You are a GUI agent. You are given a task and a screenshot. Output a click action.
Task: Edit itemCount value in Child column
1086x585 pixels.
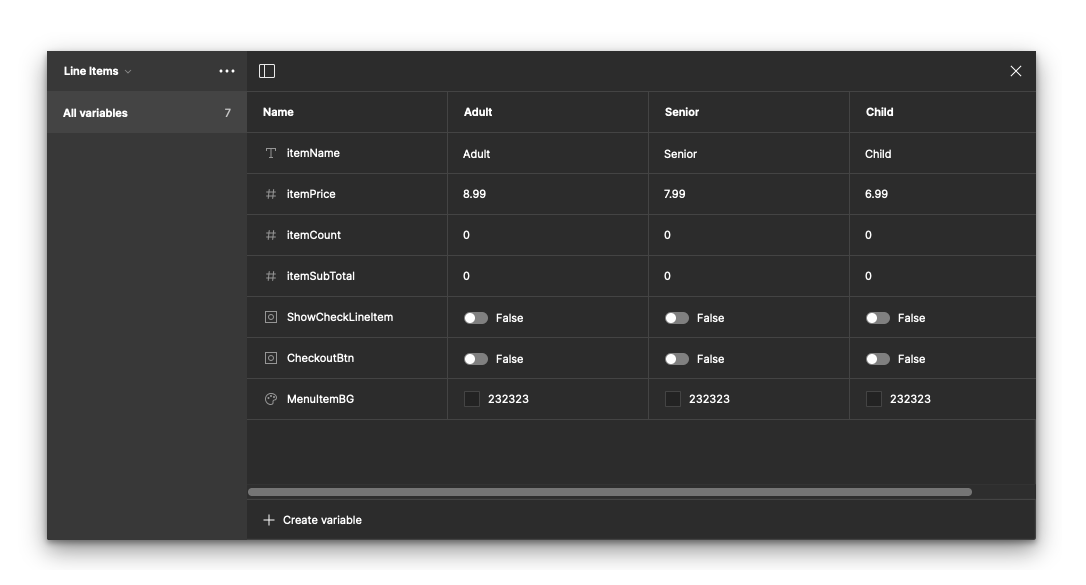coord(943,235)
